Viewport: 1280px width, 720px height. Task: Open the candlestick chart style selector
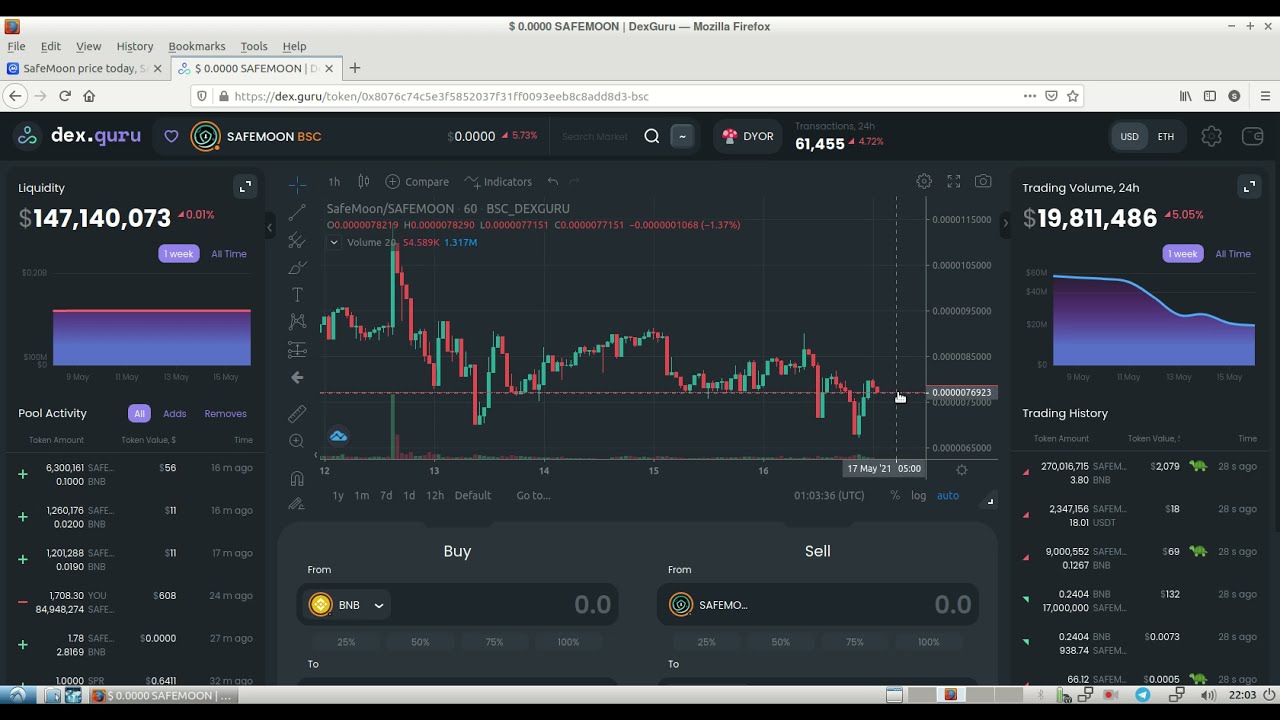(x=364, y=182)
